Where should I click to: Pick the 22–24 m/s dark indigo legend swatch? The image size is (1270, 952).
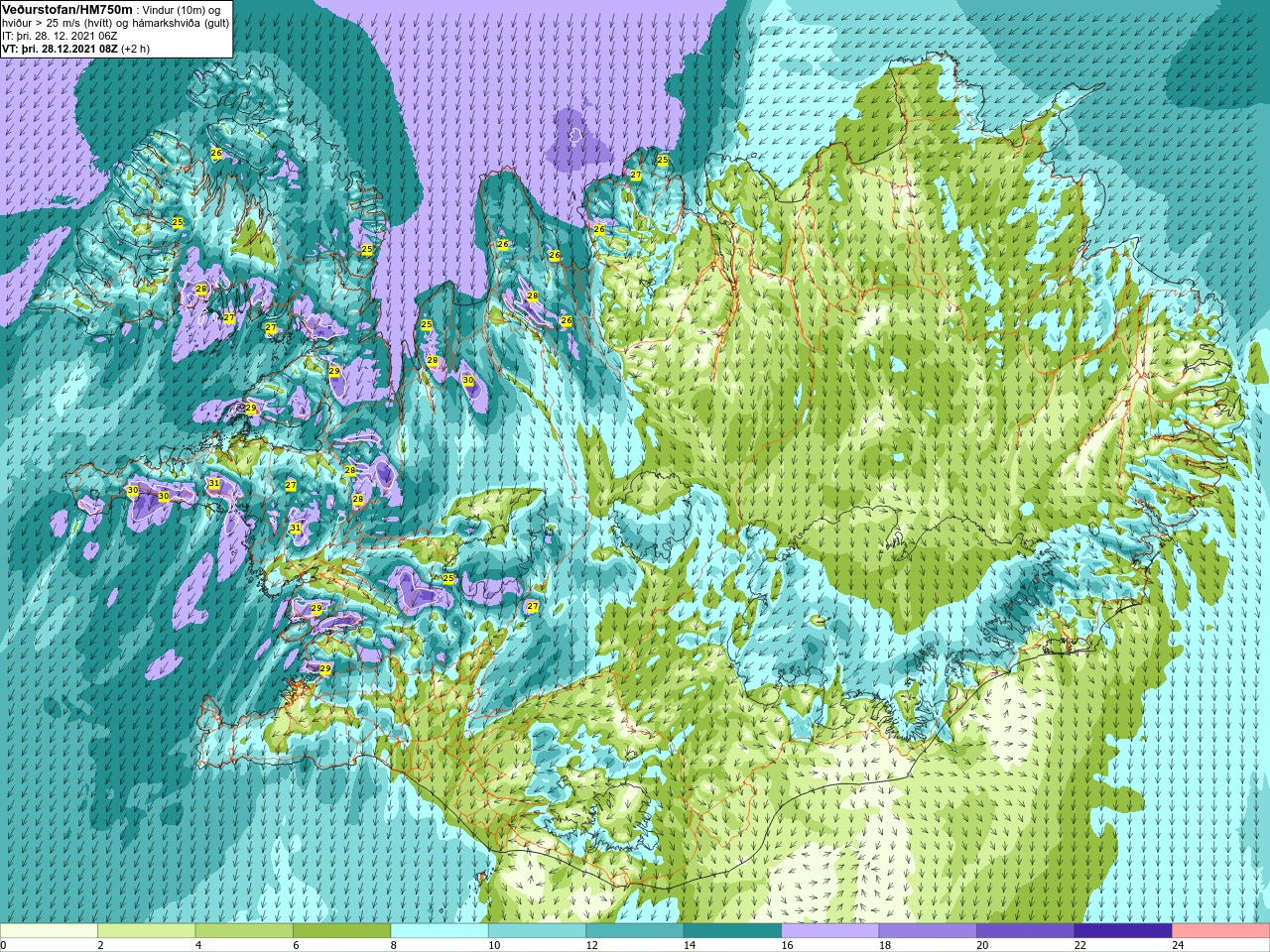pos(1124,931)
